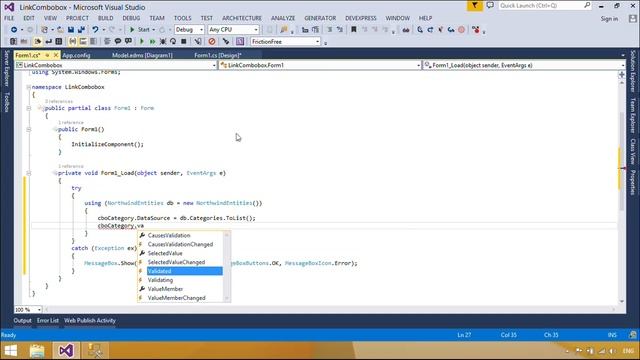Click the double green arrow run icon
This screenshot has height=360, width=640.
(152, 42)
